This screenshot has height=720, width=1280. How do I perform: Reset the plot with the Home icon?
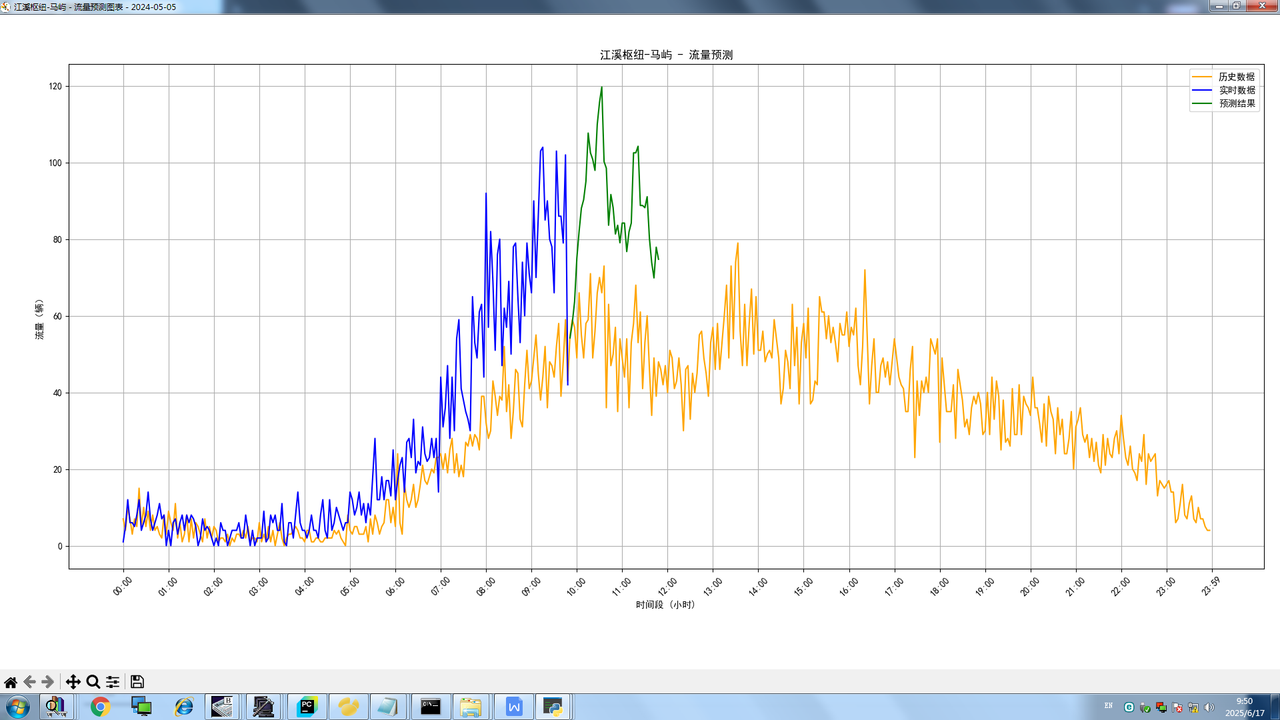tap(11, 682)
